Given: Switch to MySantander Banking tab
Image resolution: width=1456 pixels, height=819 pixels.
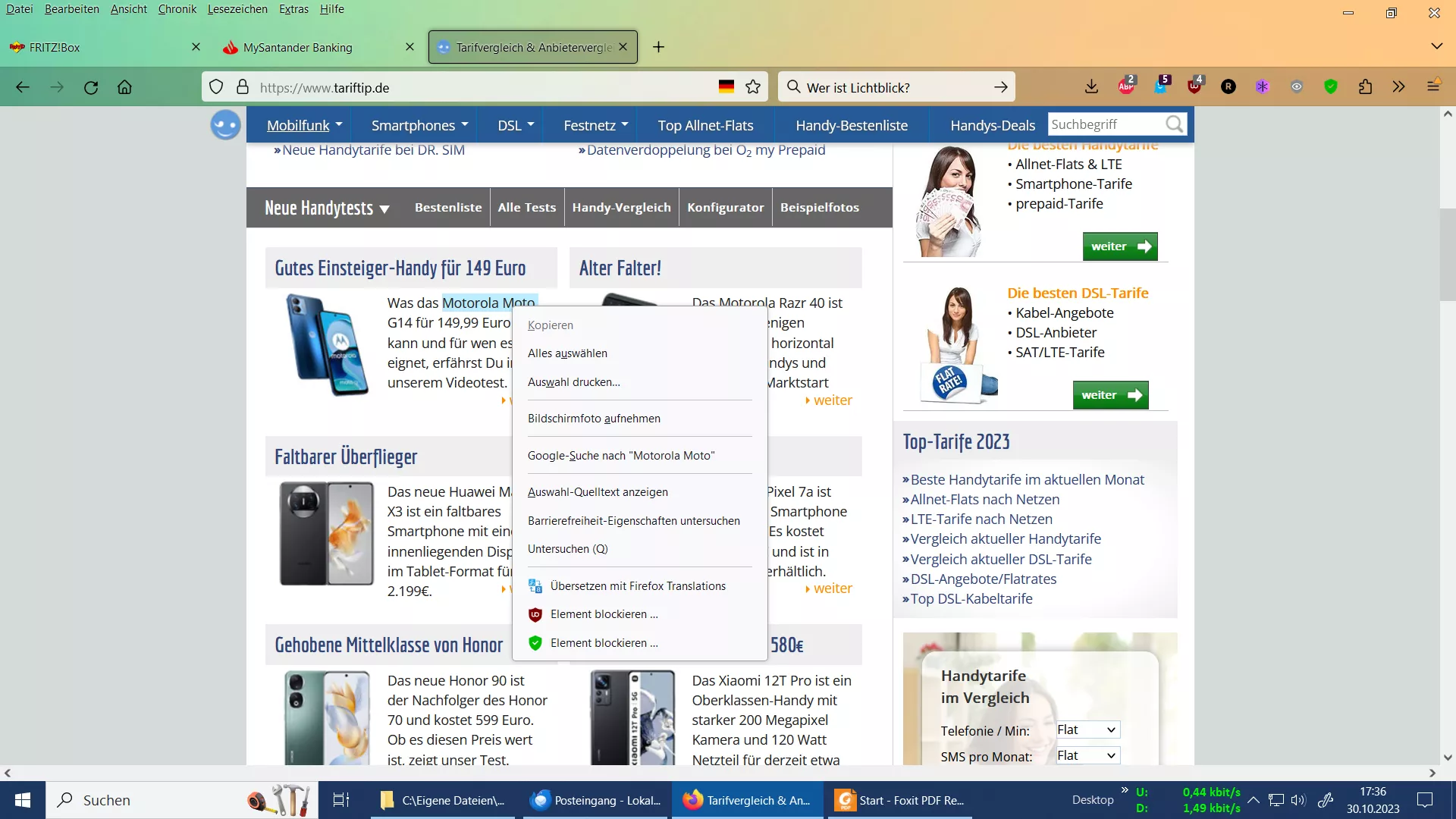Looking at the screenshot, I should pos(298,47).
